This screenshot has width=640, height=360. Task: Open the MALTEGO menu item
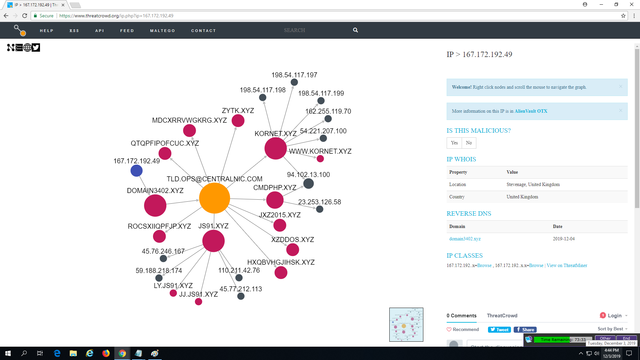coord(162,31)
